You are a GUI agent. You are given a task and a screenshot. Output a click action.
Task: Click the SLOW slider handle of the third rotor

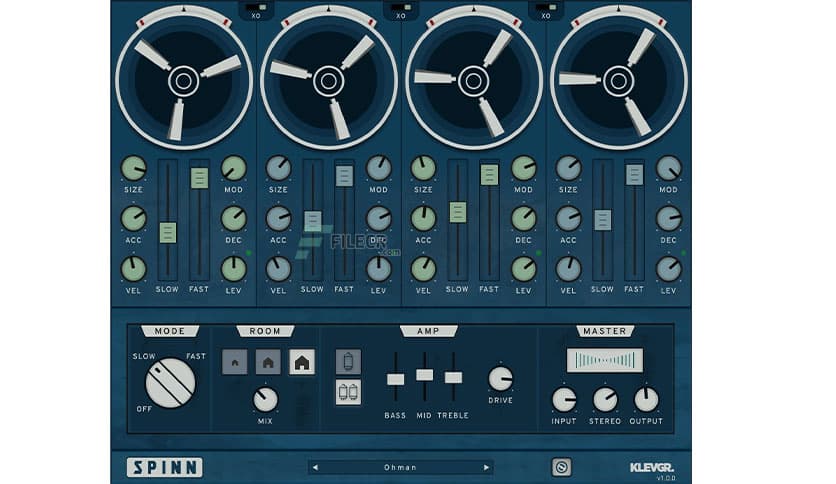click(x=457, y=212)
